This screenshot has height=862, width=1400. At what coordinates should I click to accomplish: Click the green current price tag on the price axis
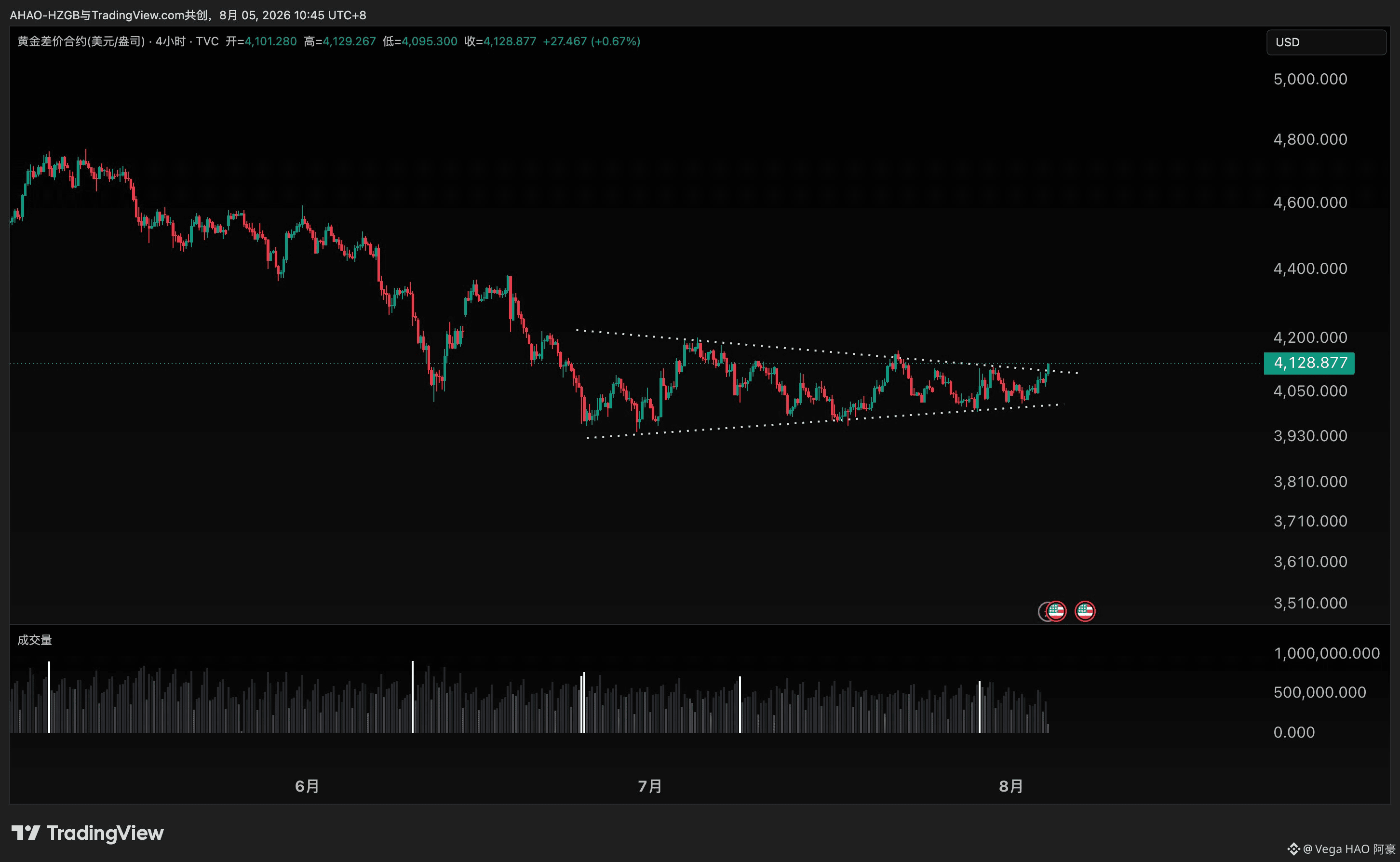[1309, 363]
